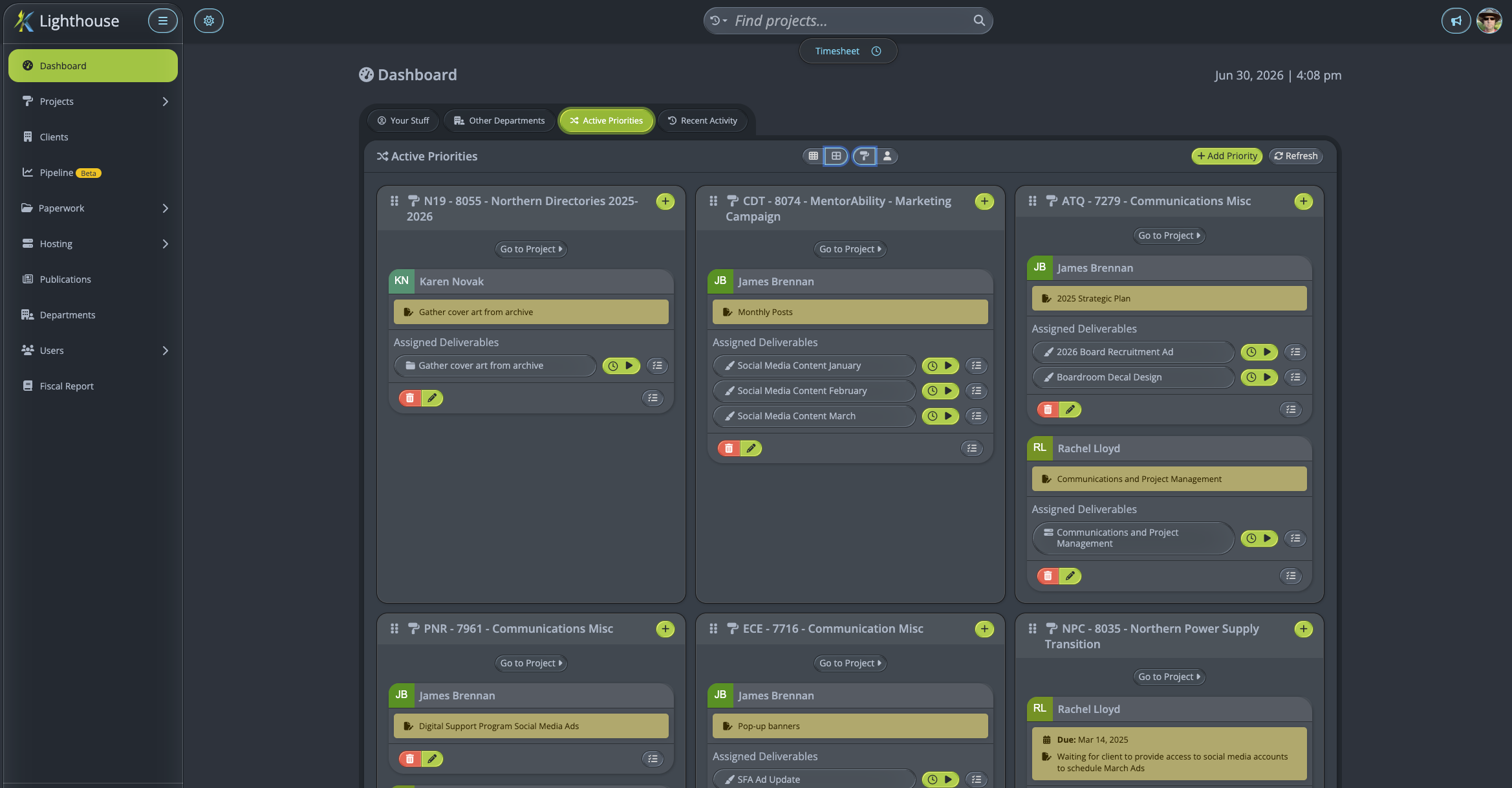Click the Add Priority button
Image resolution: width=1512 pixels, height=788 pixels.
click(x=1227, y=156)
